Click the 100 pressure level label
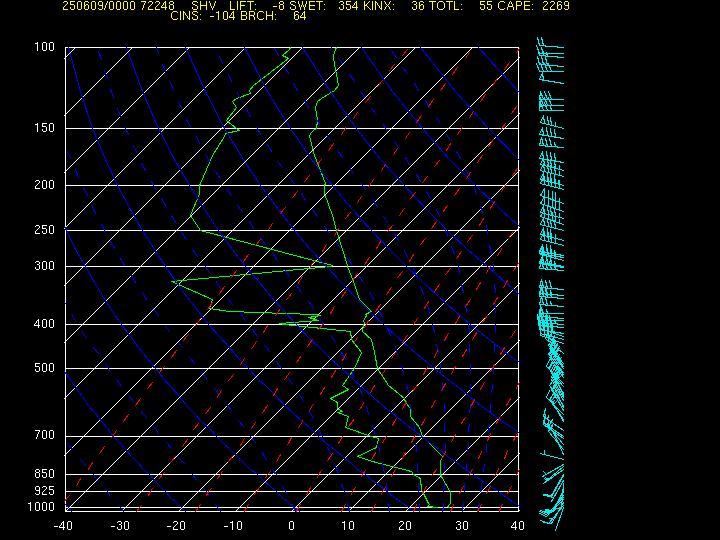The height and width of the screenshot is (540, 720). click(x=45, y=47)
